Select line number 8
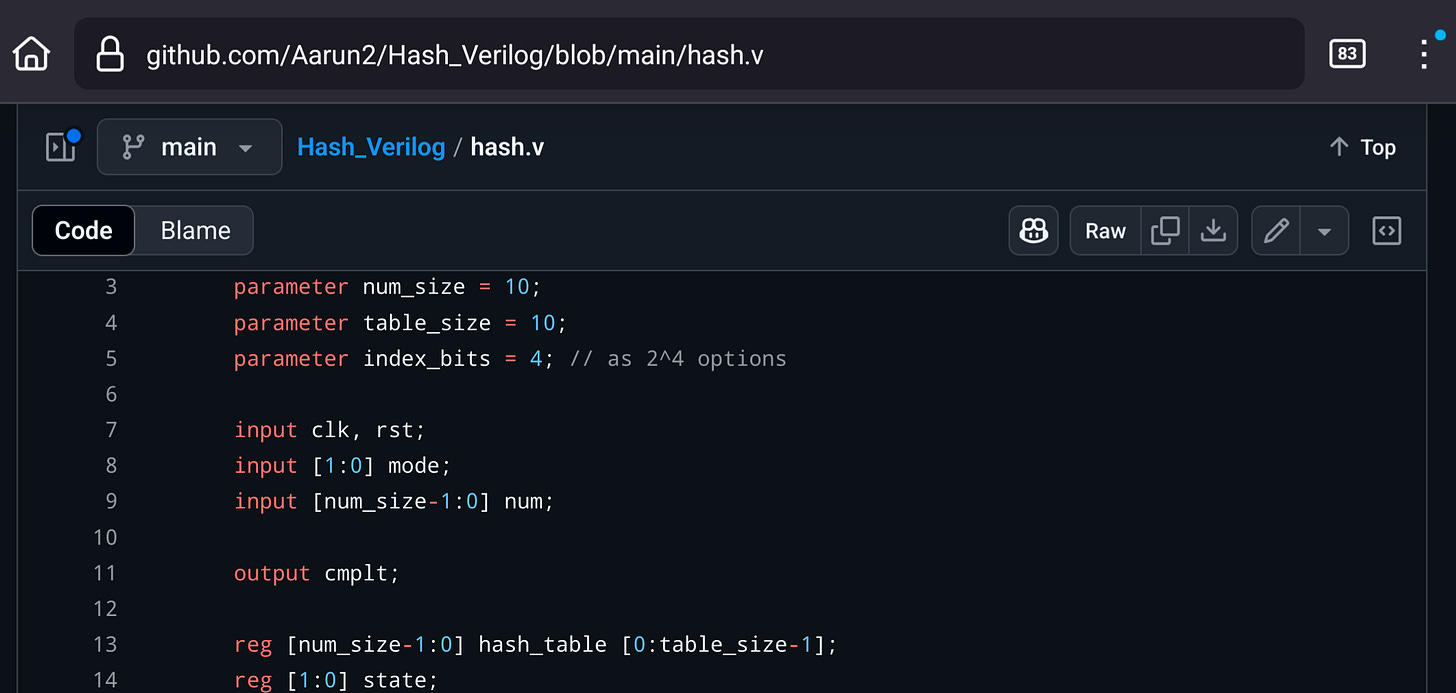Viewport: 1456px width, 693px height. (x=111, y=465)
